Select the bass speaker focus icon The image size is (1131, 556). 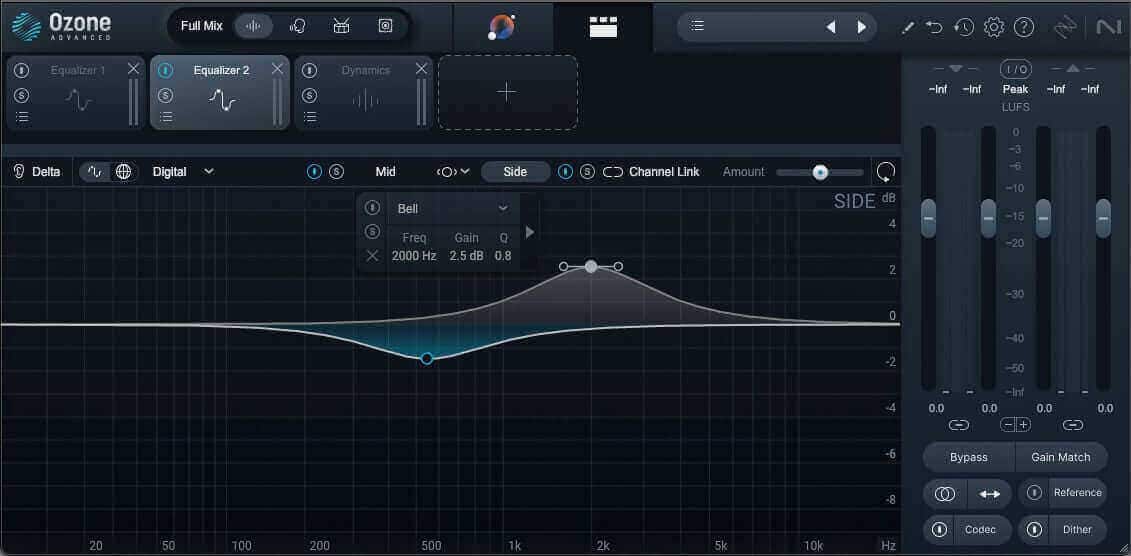pos(385,26)
